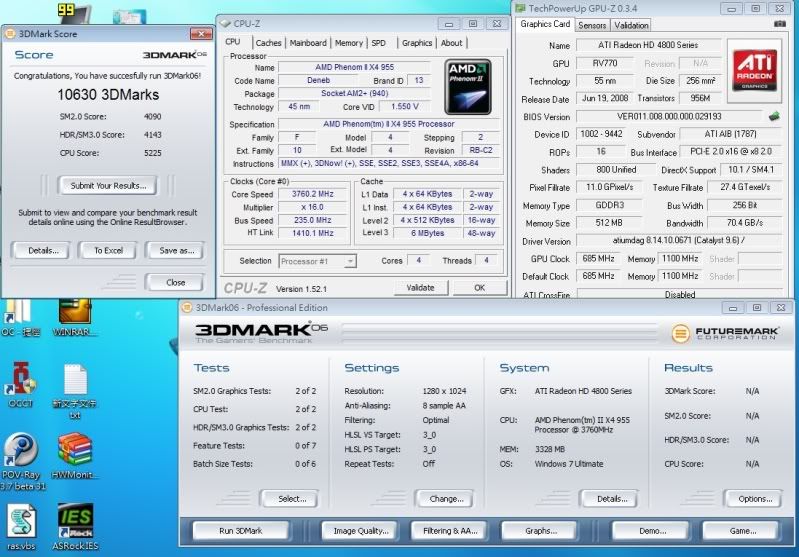Click the GPU-Z Name field ATI Radeon HD 4800 Series
This screenshot has height=557, width=799.
tap(648, 45)
